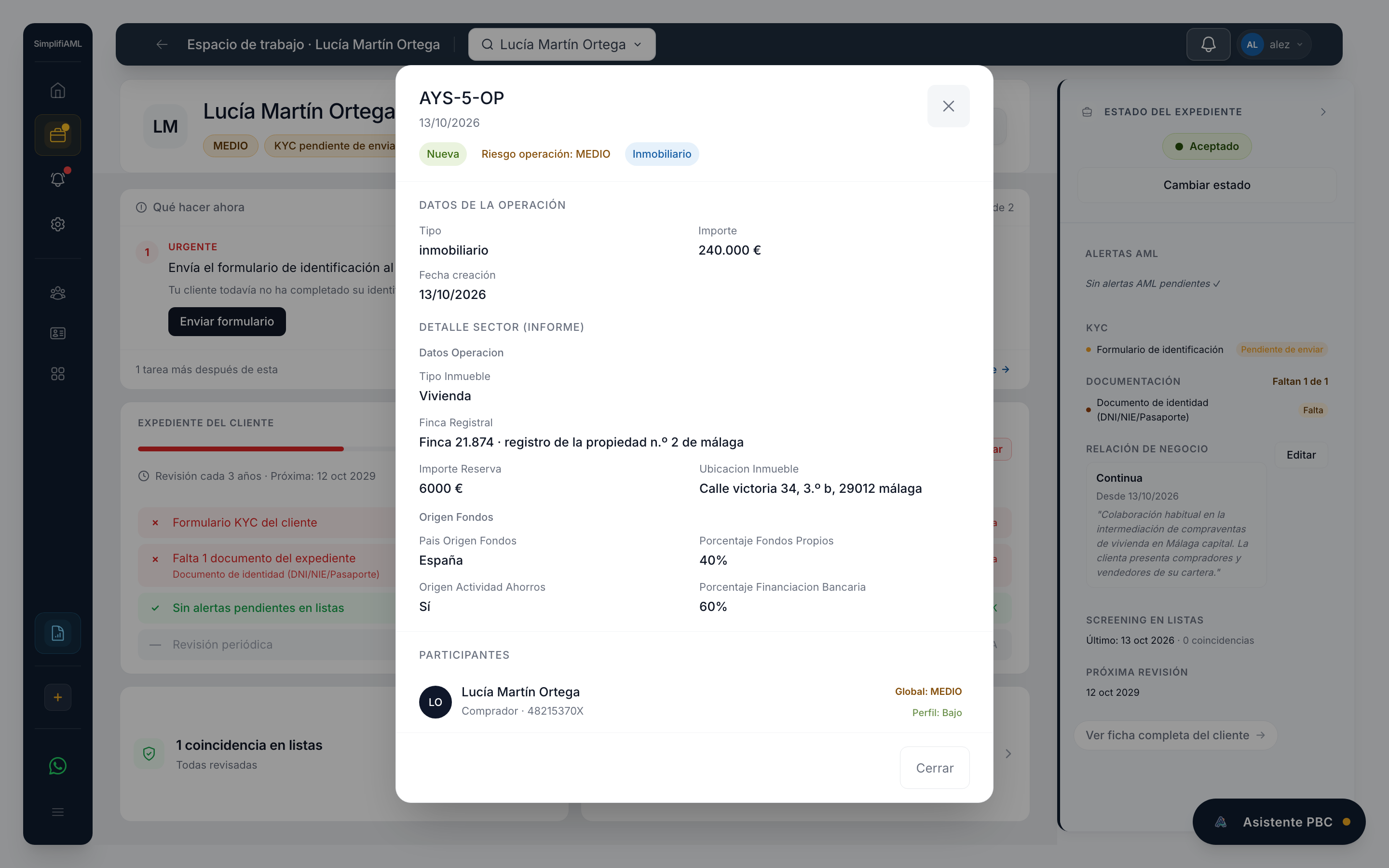The height and width of the screenshot is (868, 1389).
Task: Select Formulario KYC del cliente row
Action: tap(266, 522)
